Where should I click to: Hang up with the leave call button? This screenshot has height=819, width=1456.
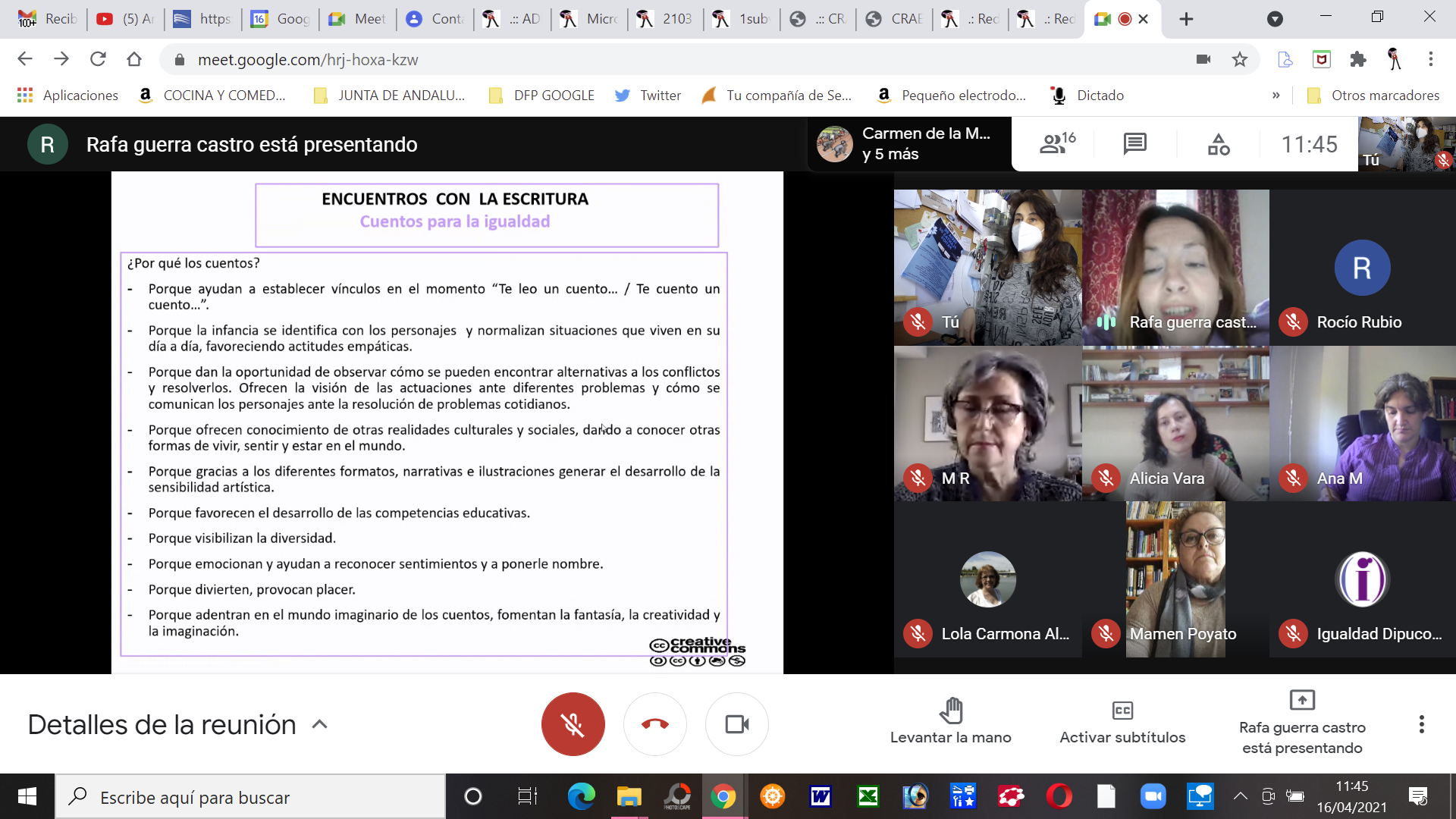tap(655, 724)
